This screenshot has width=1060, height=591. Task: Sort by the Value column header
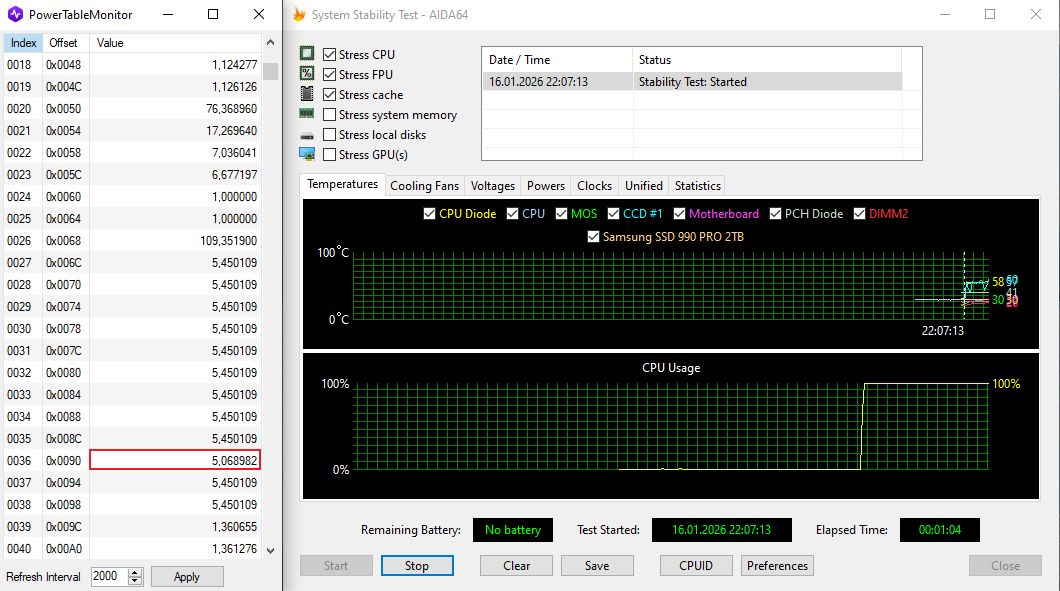click(175, 43)
